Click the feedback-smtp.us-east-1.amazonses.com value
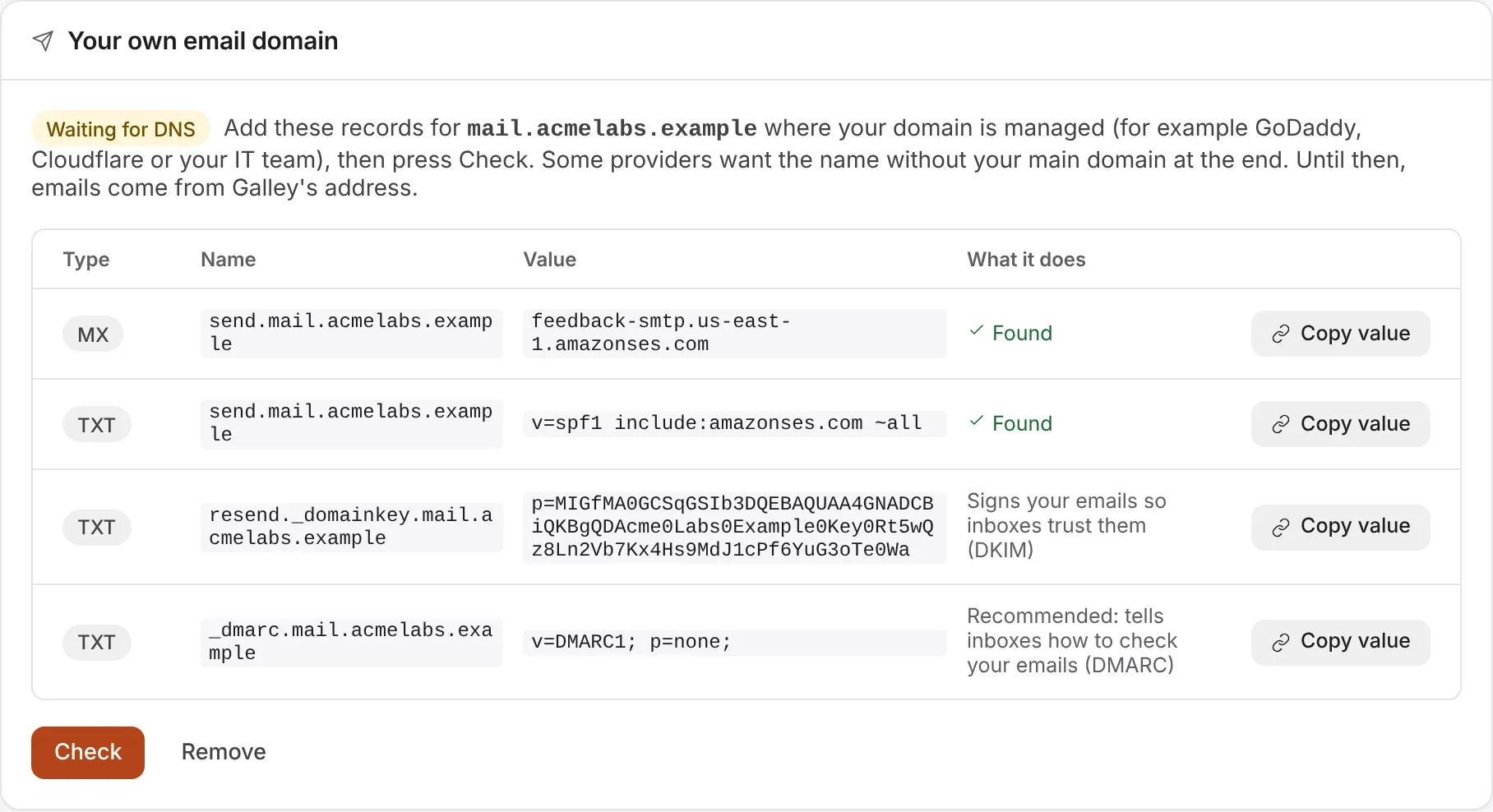Image resolution: width=1493 pixels, height=812 pixels. point(734,333)
